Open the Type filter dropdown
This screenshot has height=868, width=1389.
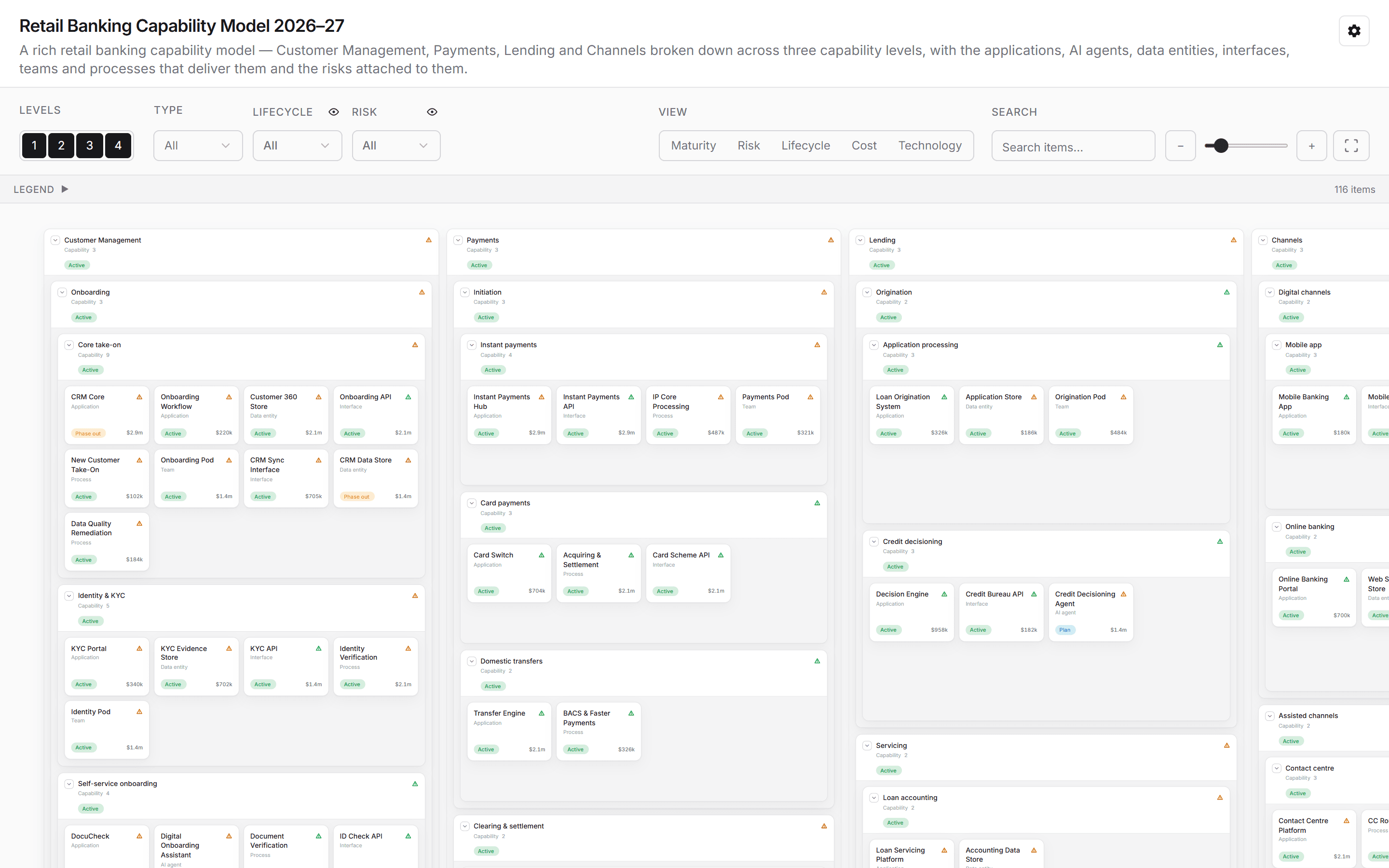(x=198, y=146)
